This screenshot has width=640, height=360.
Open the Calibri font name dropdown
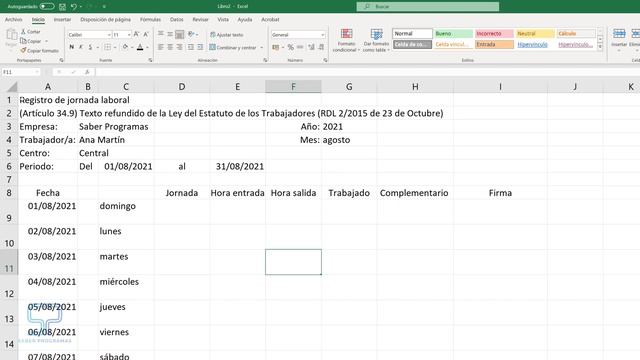coord(109,35)
